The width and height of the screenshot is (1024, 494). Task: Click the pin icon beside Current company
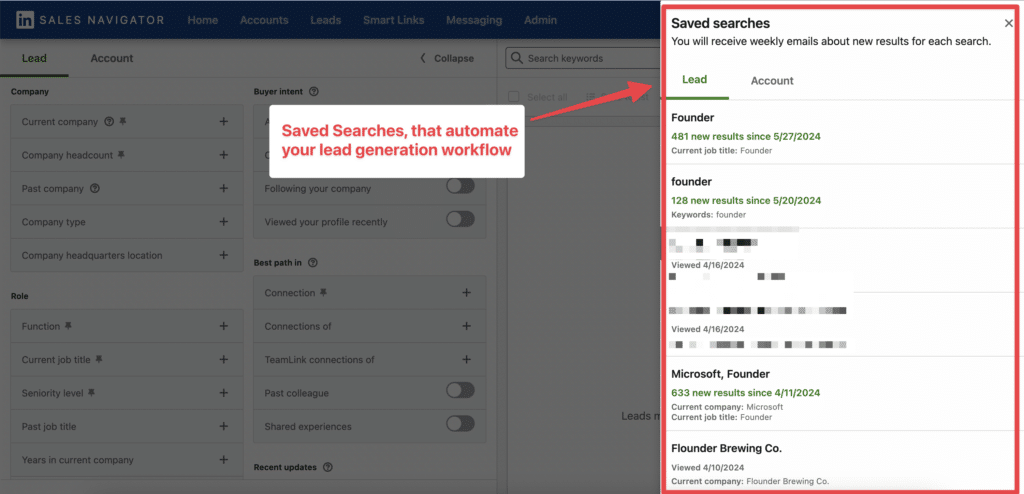point(123,122)
